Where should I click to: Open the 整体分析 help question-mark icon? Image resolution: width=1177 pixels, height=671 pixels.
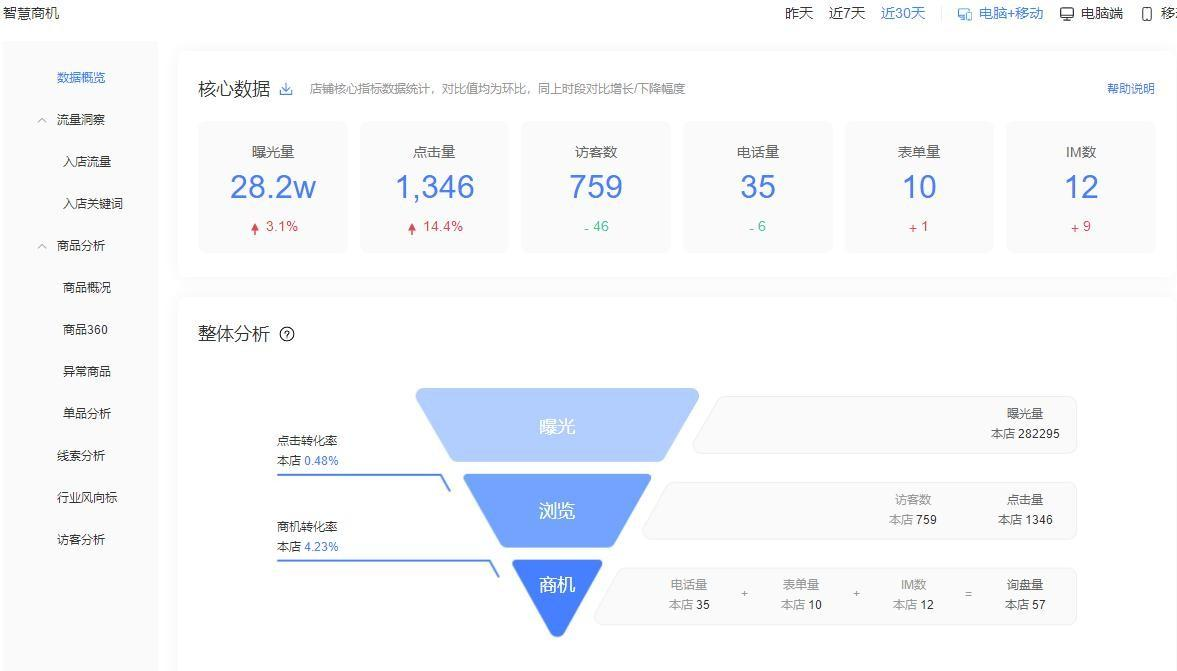287,334
